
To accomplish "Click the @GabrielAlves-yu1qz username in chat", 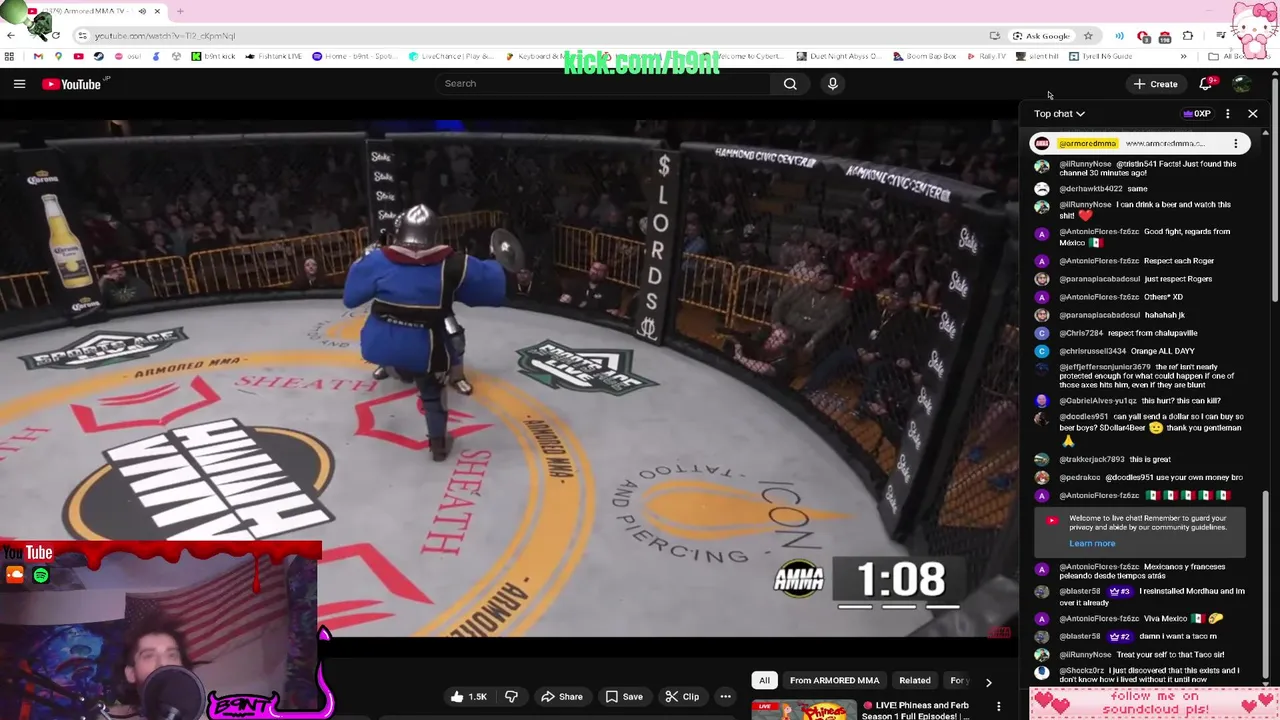I will [1097, 401].
